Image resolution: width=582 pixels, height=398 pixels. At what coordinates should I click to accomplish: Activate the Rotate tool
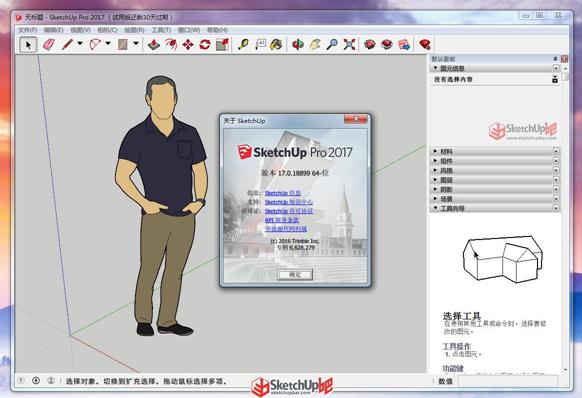[205, 45]
